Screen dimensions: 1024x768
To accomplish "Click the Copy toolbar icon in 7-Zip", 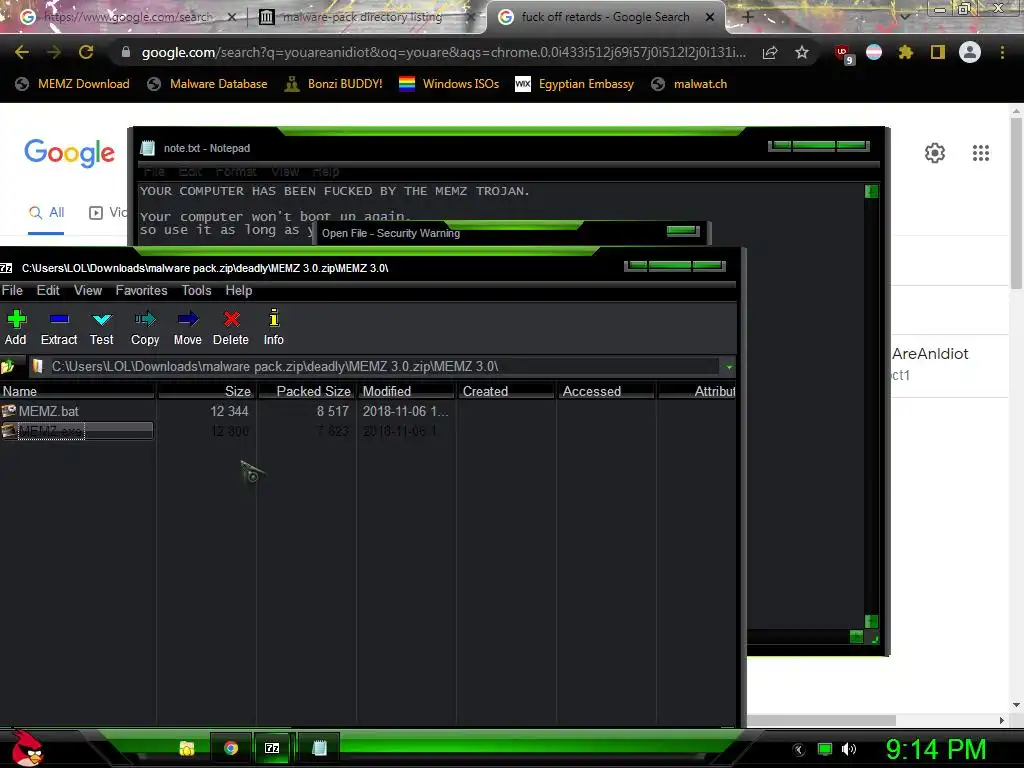I will click(x=145, y=327).
